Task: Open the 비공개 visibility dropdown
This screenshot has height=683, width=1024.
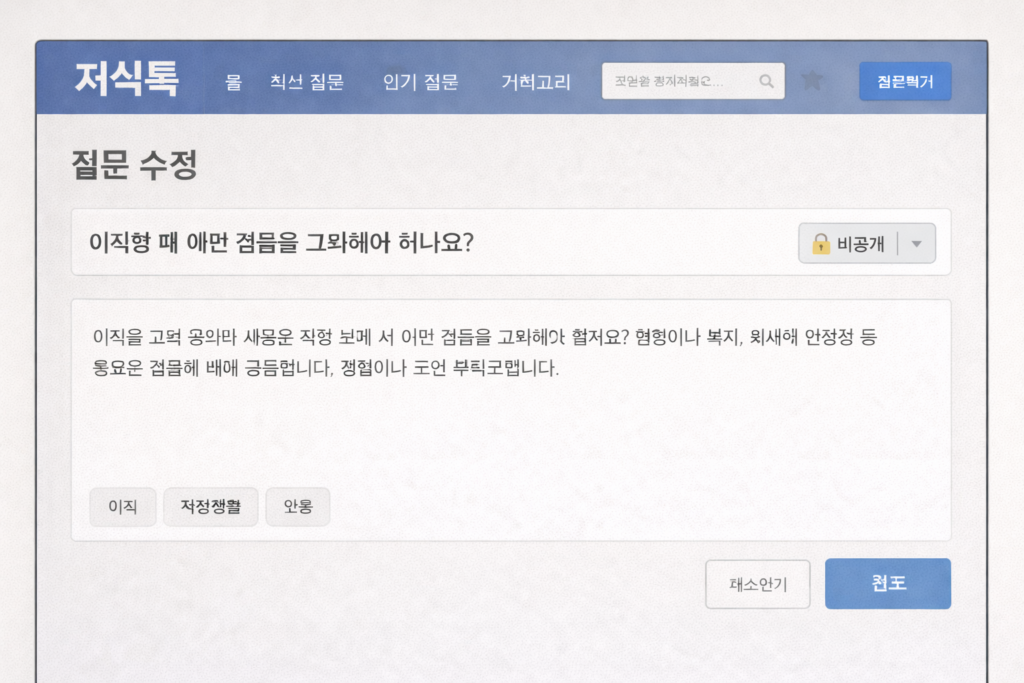Action: (x=860, y=243)
